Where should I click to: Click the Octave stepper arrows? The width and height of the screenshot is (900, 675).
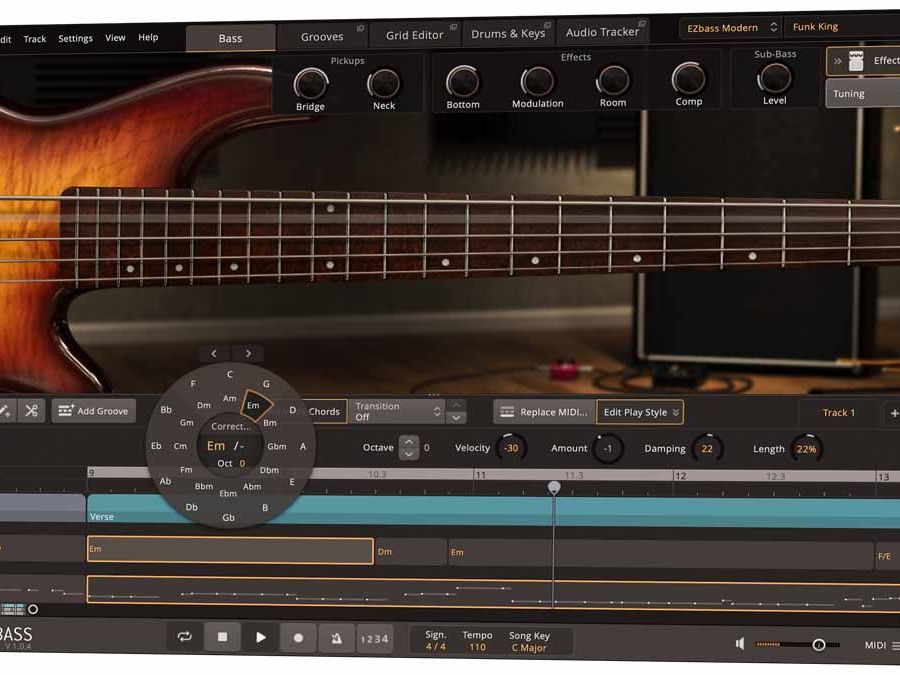(409, 447)
